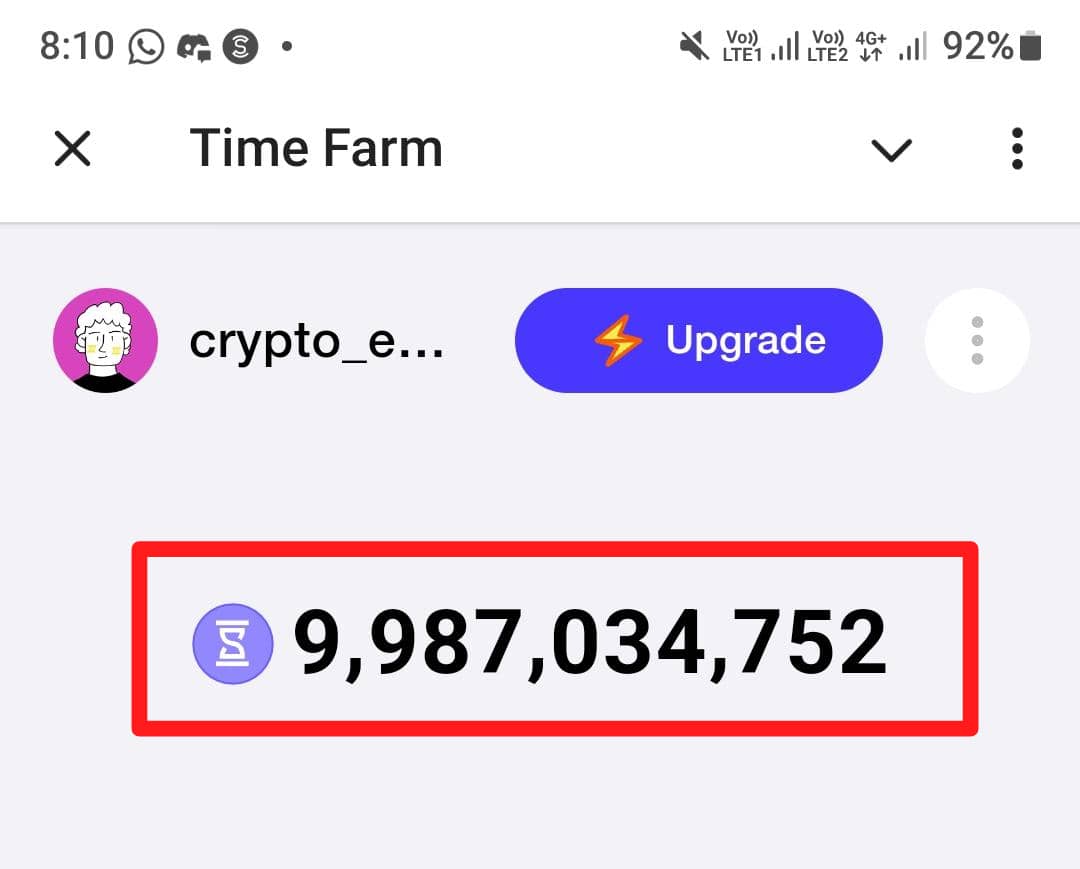Tap the LTE1 signal strength indicator
Screen dimensions: 1080x869
tap(760, 46)
